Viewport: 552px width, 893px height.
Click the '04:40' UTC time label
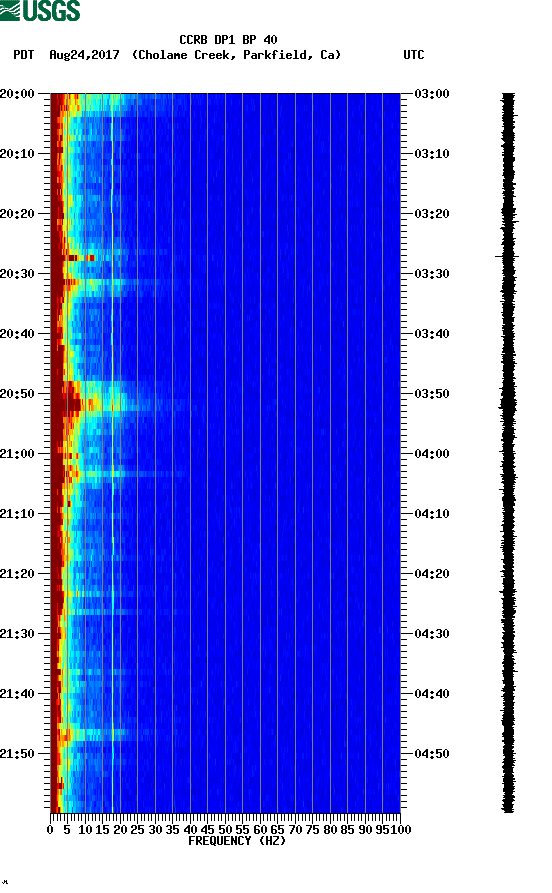[x=432, y=694]
